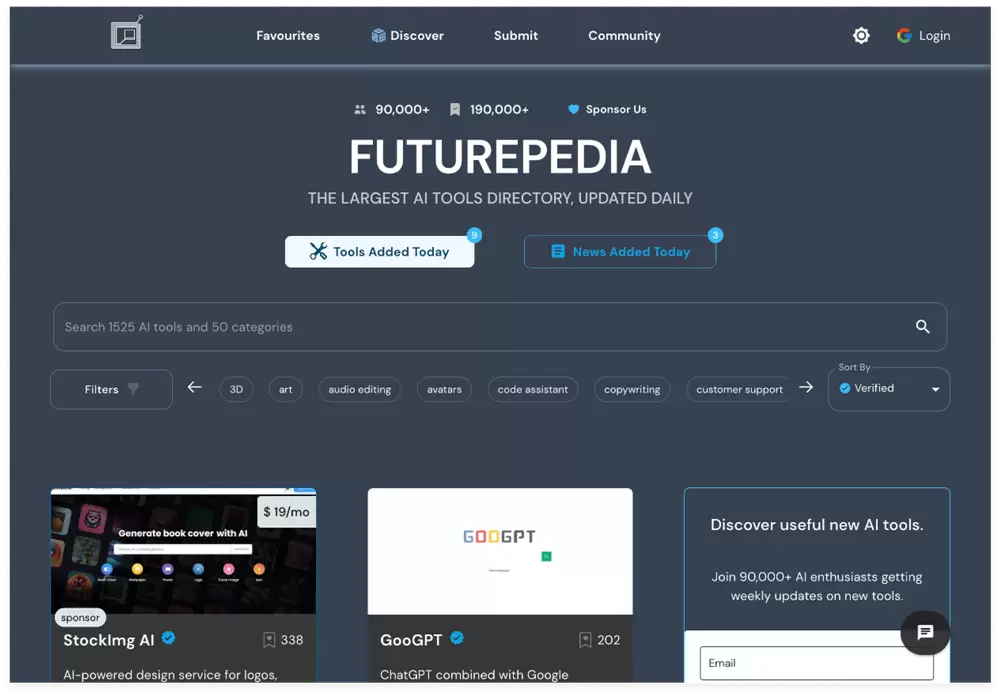Open the StockImg AI thumbnail
The width and height of the screenshot is (1000, 695).
click(183, 551)
